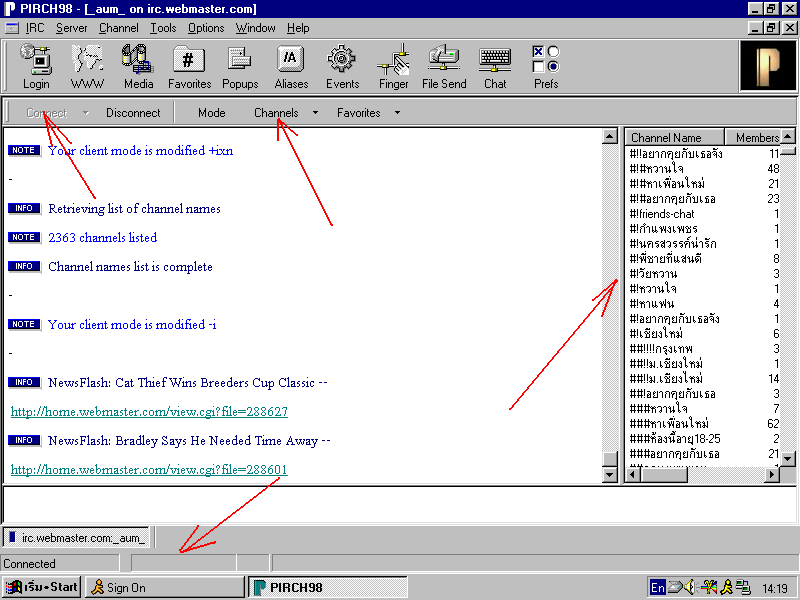Viewport: 800px width, 600px height.
Task: Click the yellow running man tray icon
Action: tap(726, 587)
